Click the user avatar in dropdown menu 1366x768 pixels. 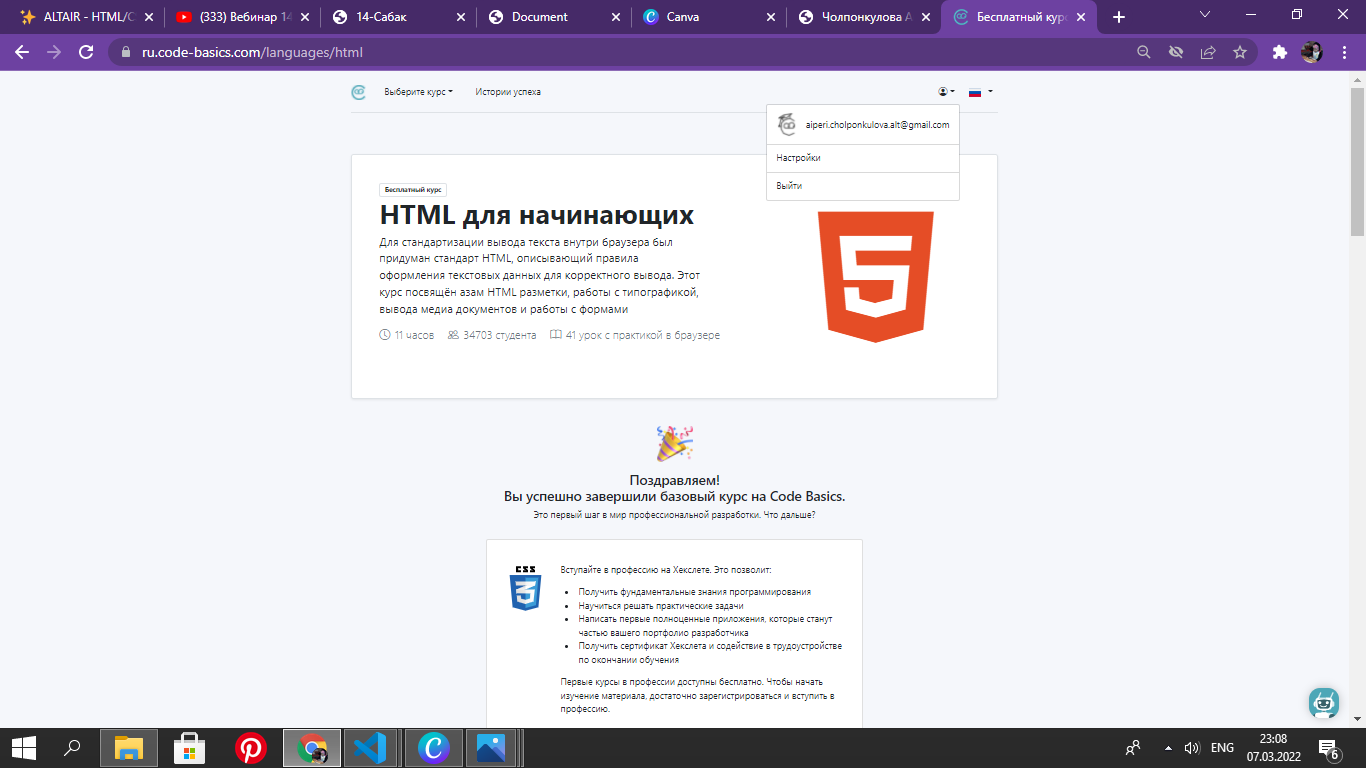click(x=787, y=125)
